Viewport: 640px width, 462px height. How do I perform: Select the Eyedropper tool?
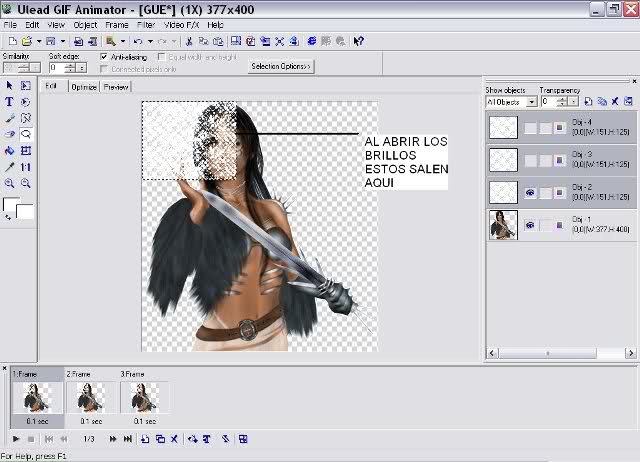tap(9, 167)
